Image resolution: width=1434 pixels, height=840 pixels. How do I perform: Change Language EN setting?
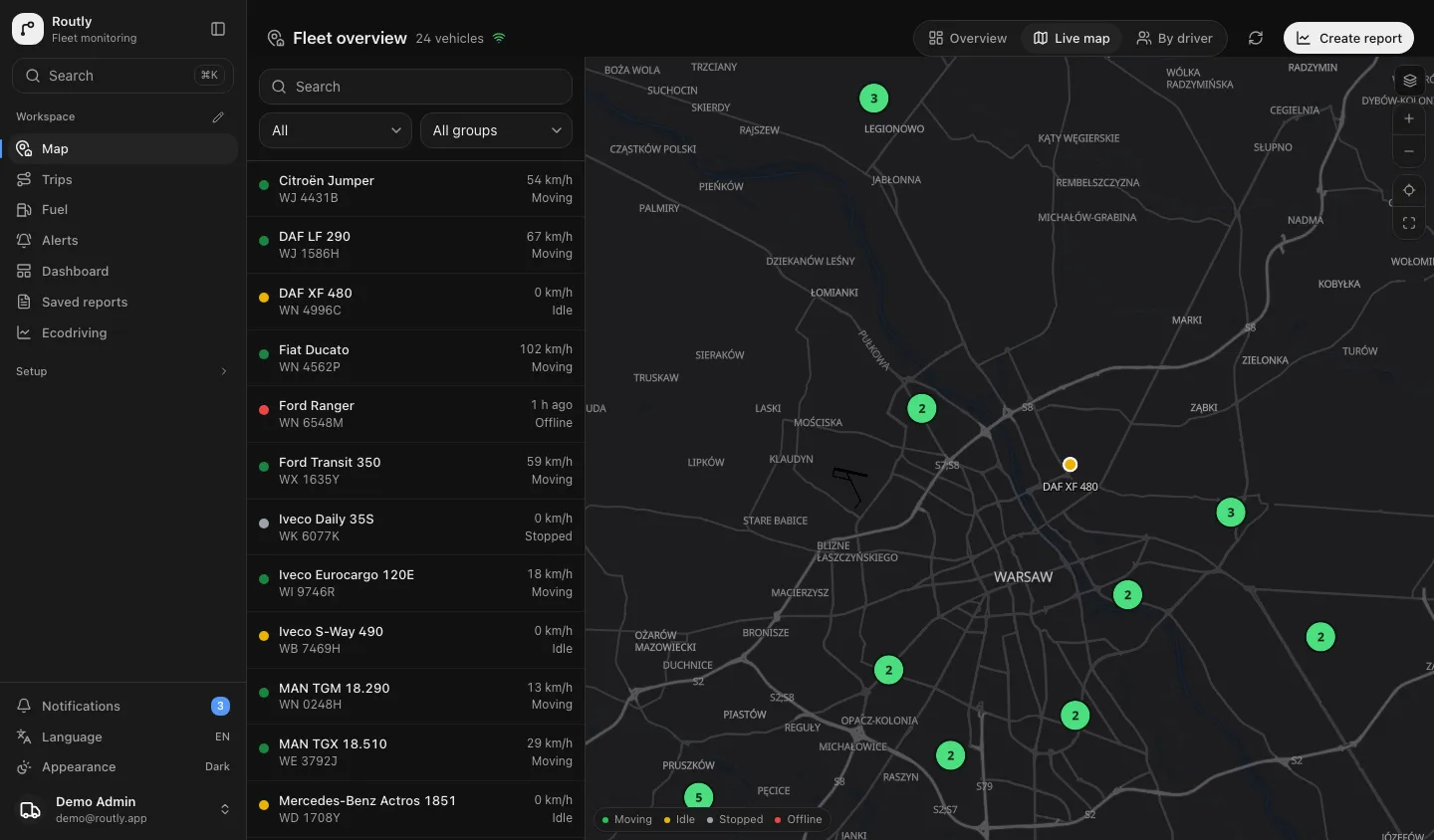click(122, 736)
